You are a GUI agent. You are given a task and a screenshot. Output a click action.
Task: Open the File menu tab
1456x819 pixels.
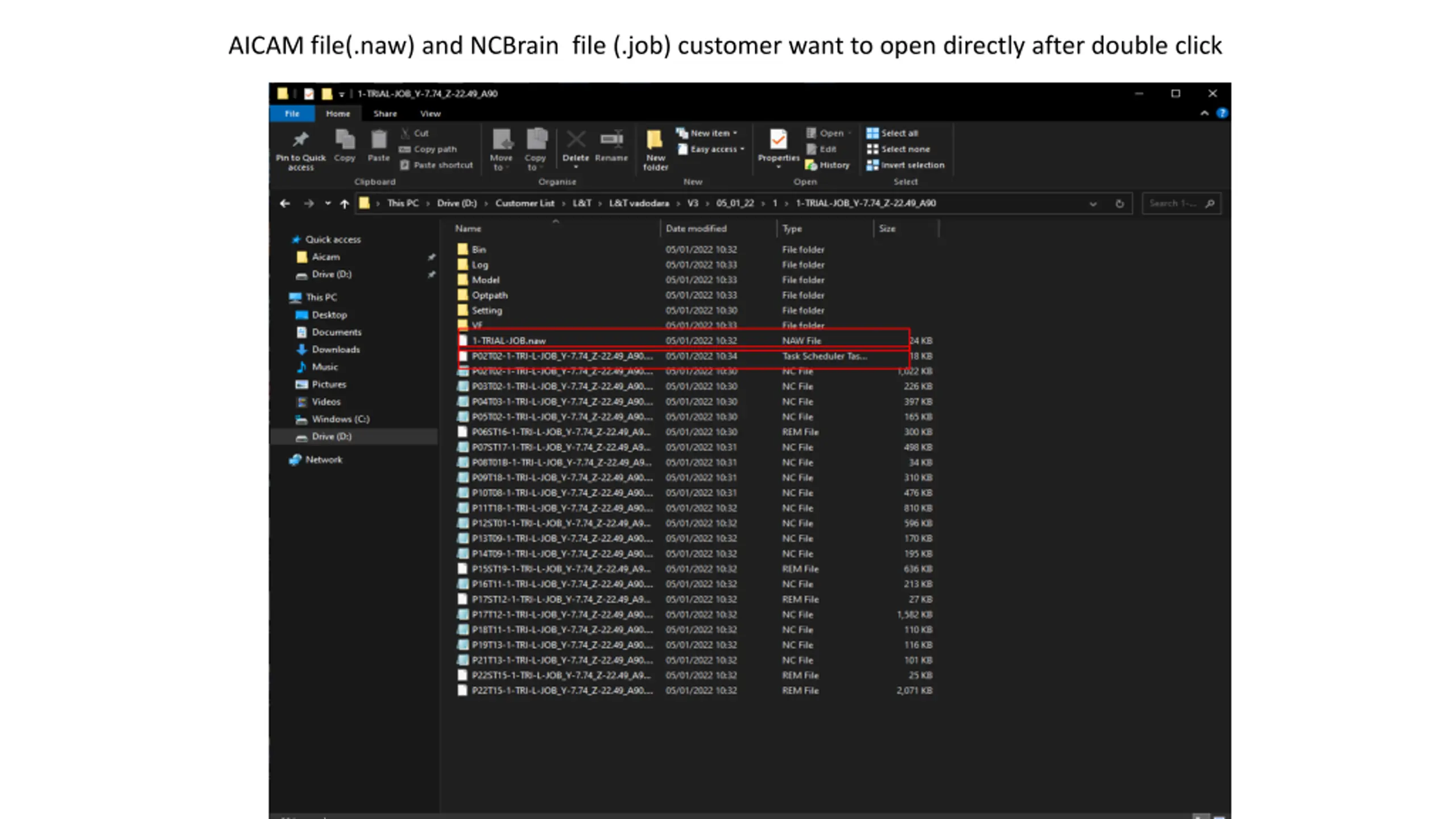tap(292, 114)
